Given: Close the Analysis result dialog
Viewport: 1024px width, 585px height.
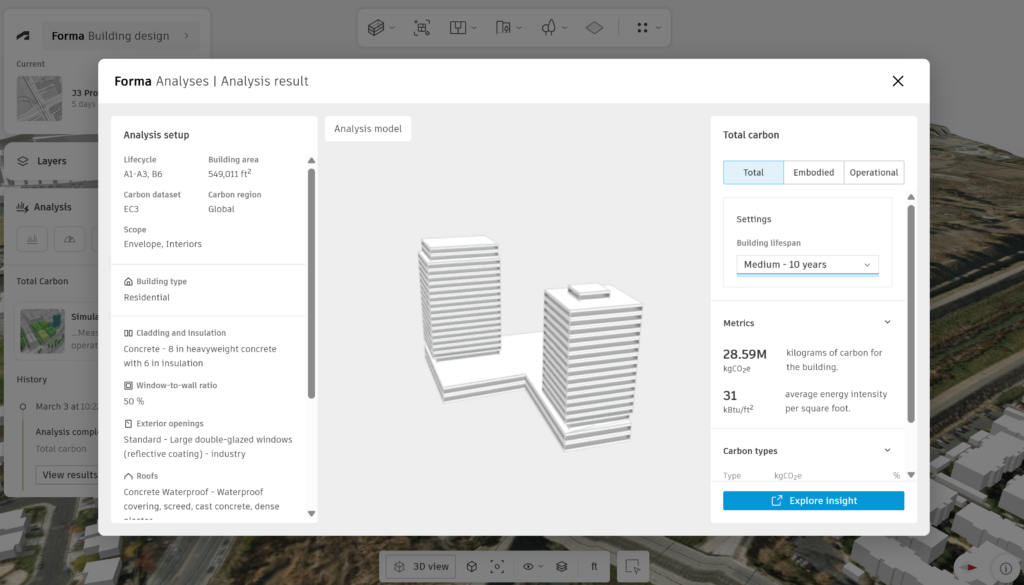Looking at the screenshot, I should (897, 81).
